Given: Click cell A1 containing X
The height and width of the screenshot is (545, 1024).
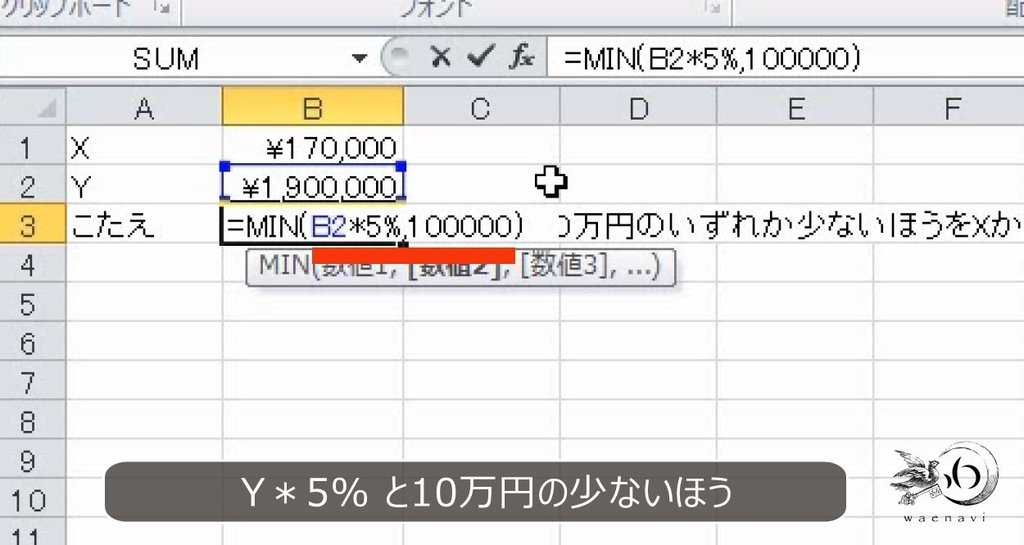Looking at the screenshot, I should coord(144,147).
